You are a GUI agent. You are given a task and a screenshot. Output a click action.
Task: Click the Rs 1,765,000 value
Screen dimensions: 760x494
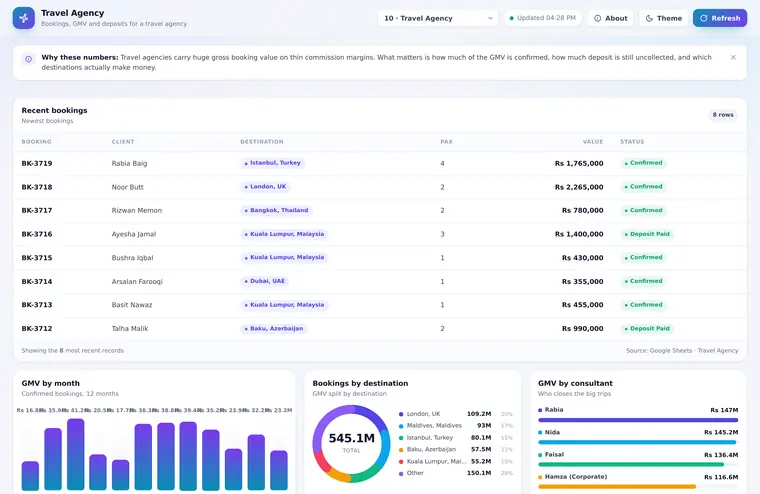(x=579, y=163)
